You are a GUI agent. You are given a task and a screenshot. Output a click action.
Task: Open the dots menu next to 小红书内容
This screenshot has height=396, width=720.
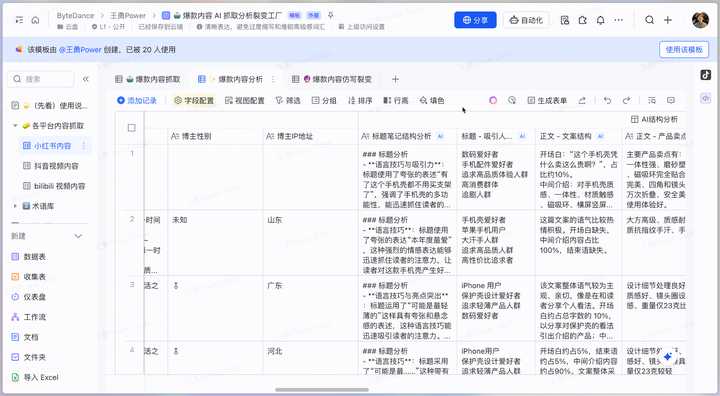(84, 146)
